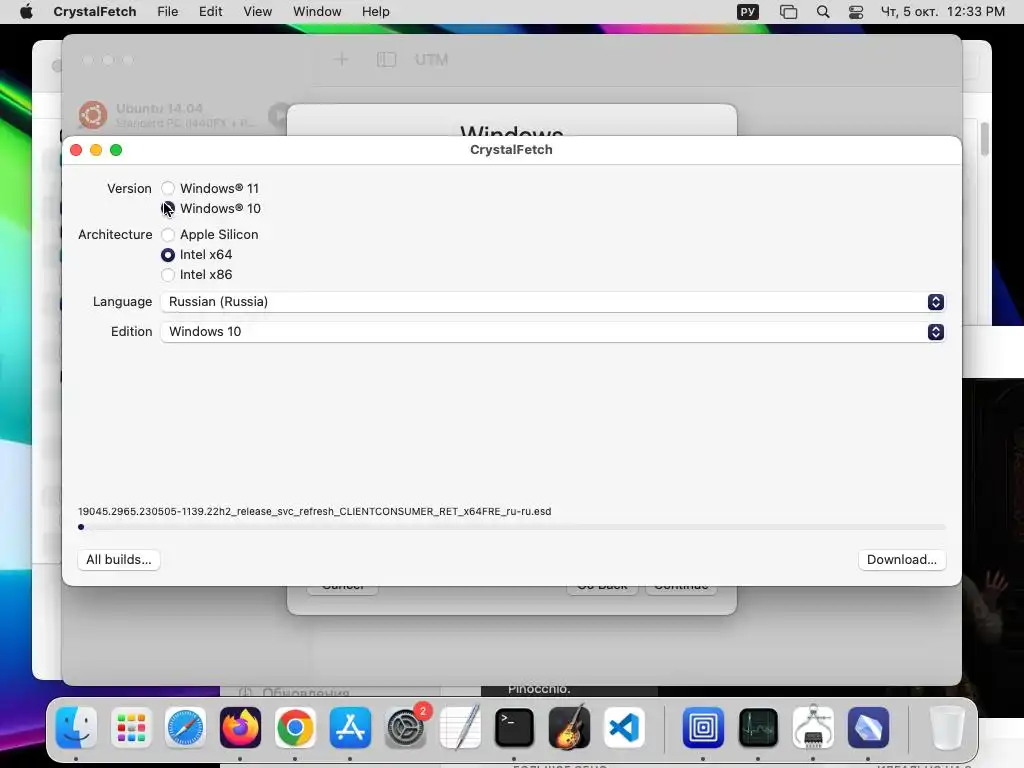Open Terminal from the Dock
Screen dimensions: 1024x768
515,728
